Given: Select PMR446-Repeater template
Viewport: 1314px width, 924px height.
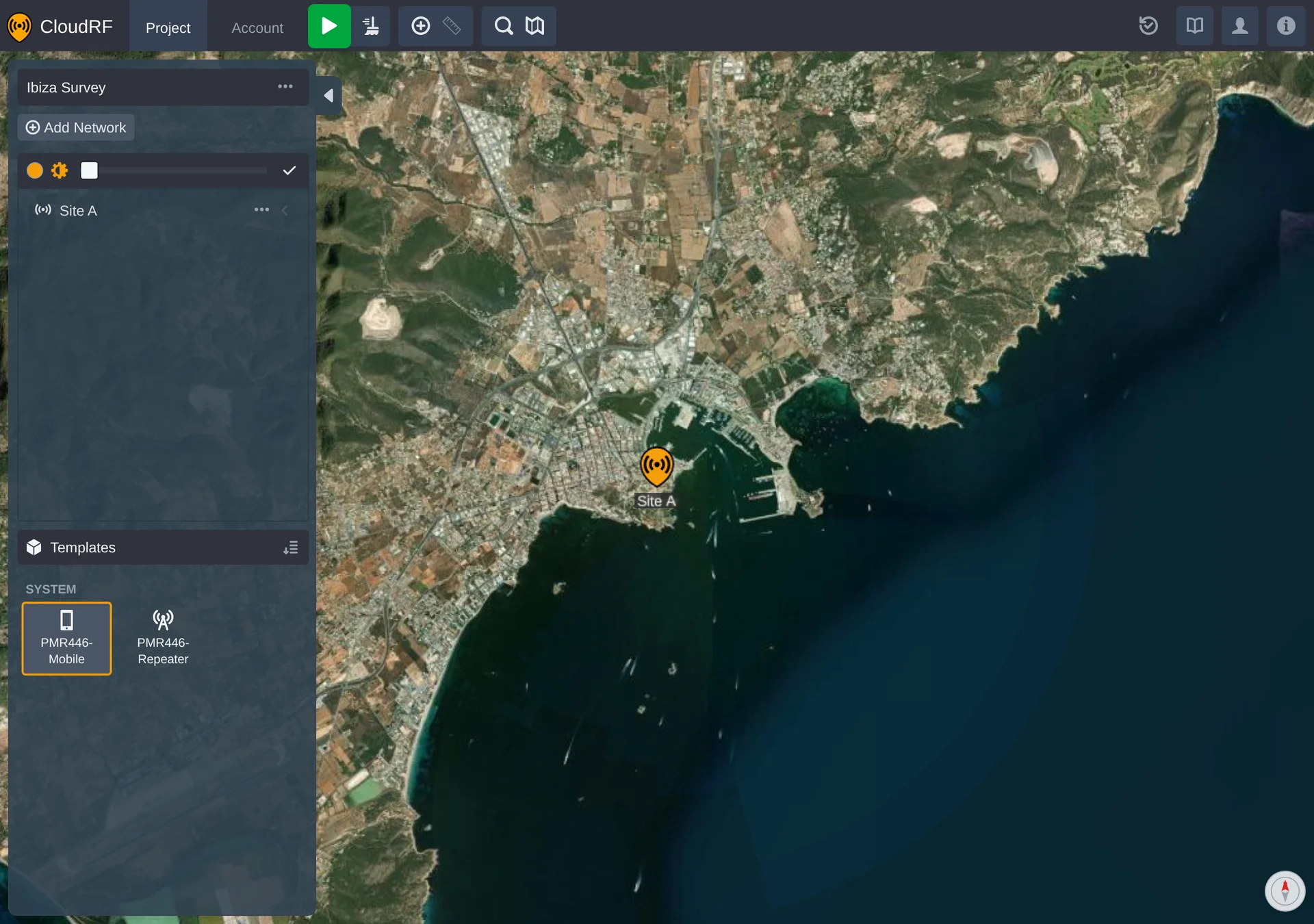Looking at the screenshot, I should (163, 639).
